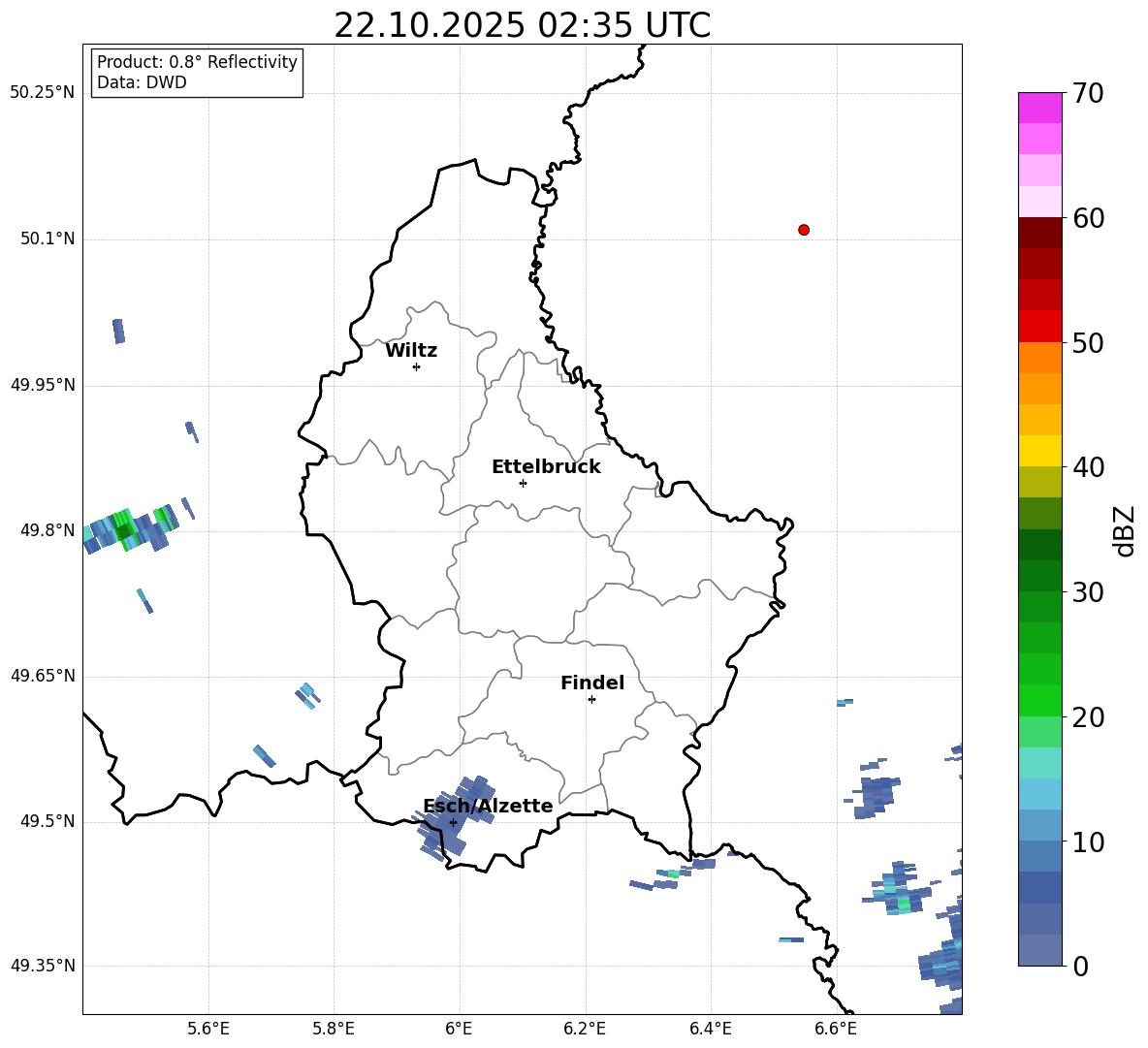Click the 6°E longitude label

(x=459, y=1029)
